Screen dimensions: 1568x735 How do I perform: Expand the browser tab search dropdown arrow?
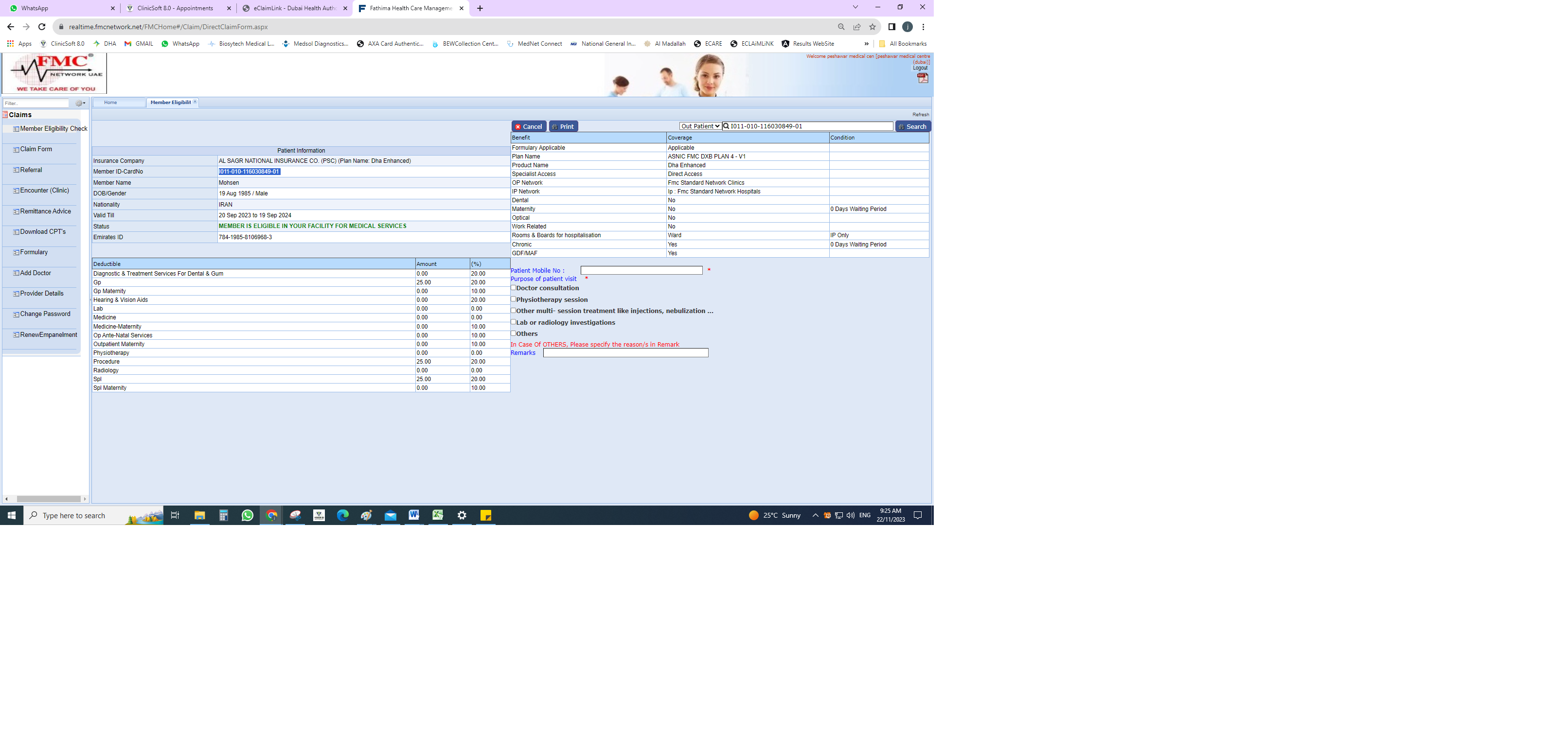pos(855,7)
